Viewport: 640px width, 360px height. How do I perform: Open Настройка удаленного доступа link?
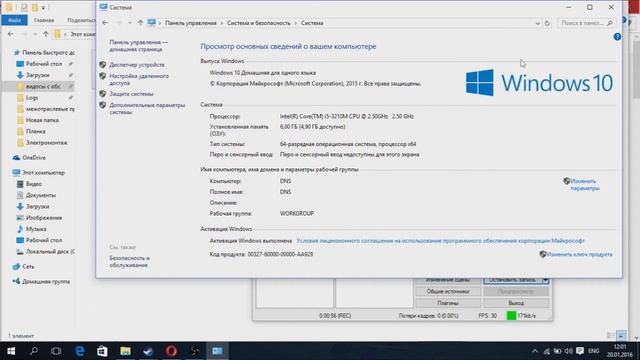tap(139, 79)
